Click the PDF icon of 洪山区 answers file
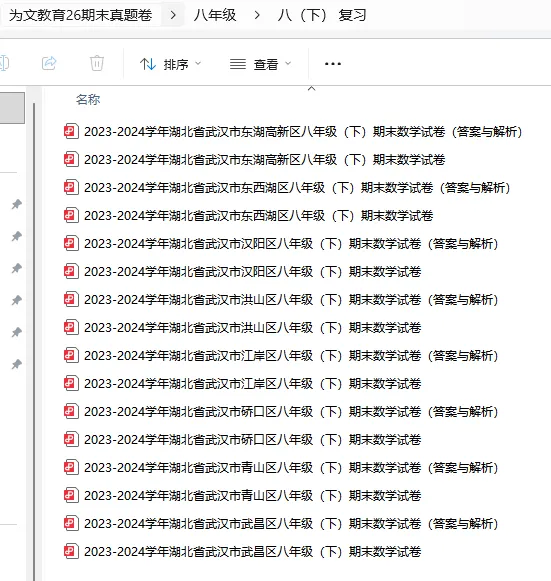 (x=71, y=299)
